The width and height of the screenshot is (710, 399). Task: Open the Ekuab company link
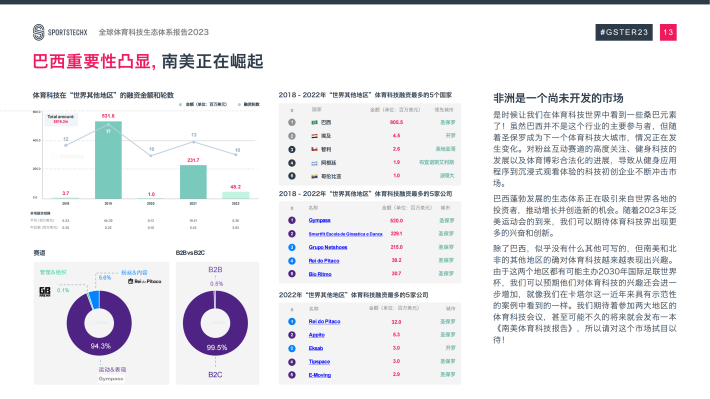(x=316, y=348)
